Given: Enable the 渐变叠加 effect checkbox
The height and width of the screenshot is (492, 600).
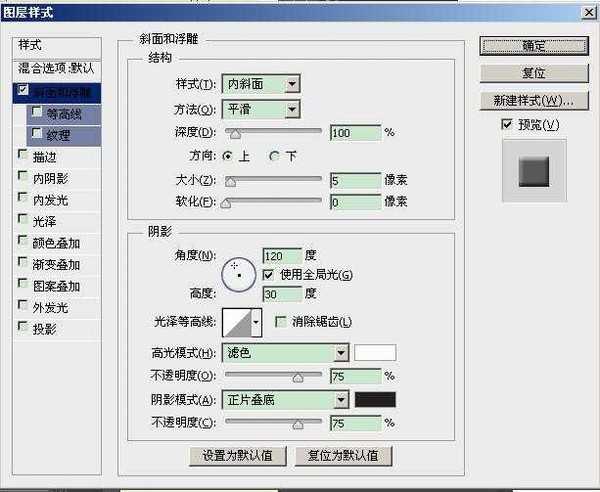Looking at the screenshot, I should coord(23,262).
